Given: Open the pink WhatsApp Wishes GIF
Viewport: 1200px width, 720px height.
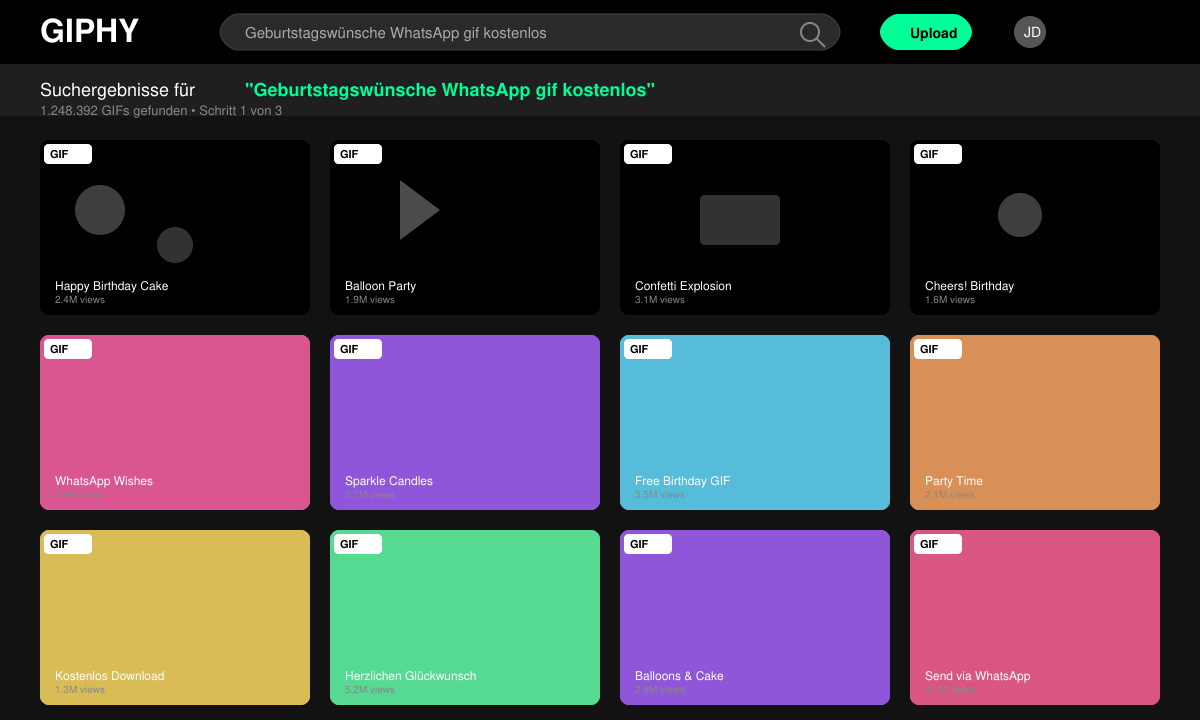Looking at the screenshot, I should tap(175, 422).
